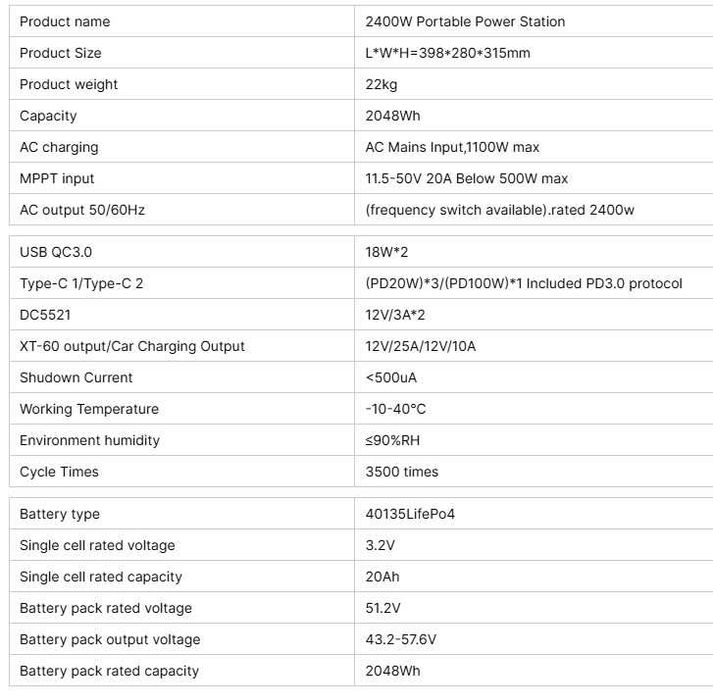Select the 2400W Portable Power Station value
Image resolution: width=713 pixels, height=699 pixels.
[x=465, y=21]
